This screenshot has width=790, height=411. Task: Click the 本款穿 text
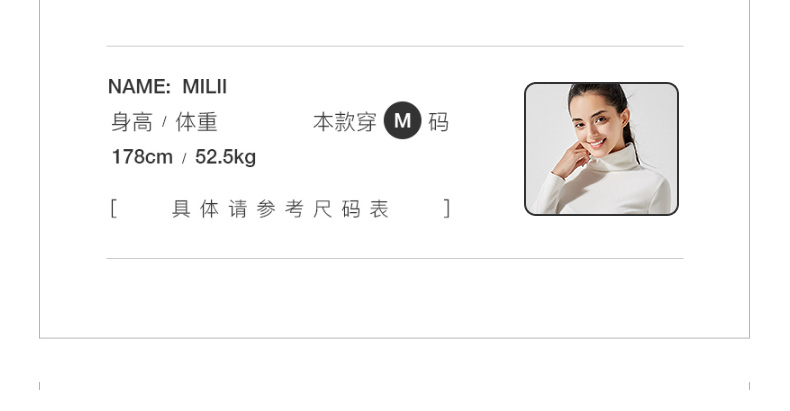345,122
